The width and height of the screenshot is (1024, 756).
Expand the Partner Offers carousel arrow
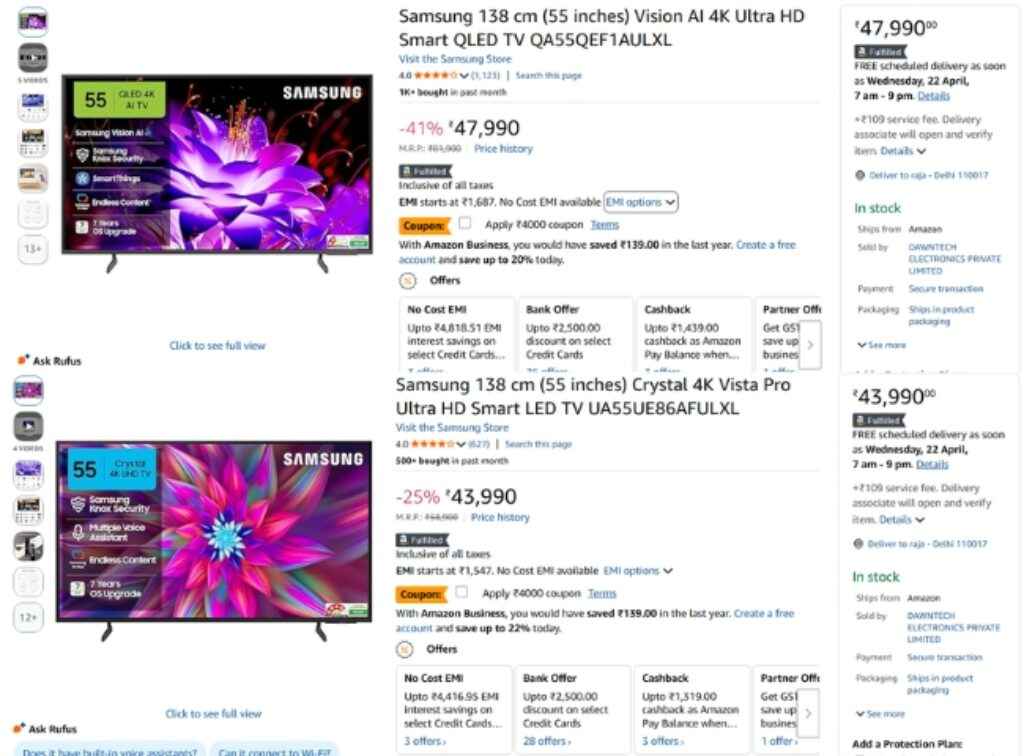pos(812,344)
